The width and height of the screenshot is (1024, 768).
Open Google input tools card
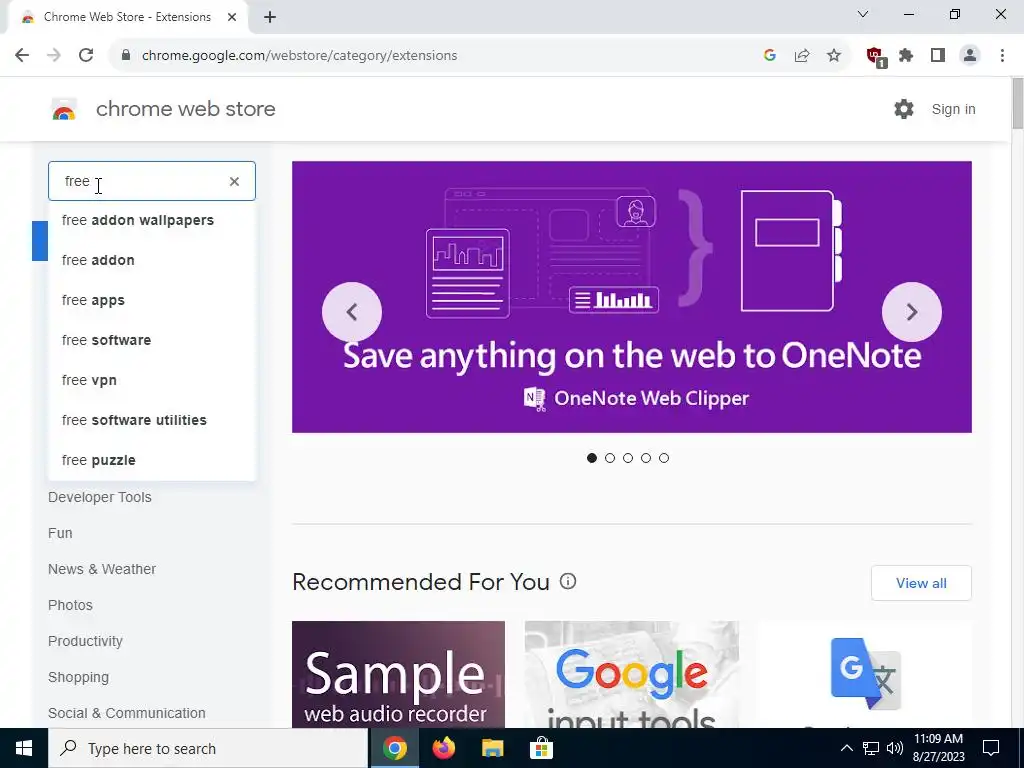[x=632, y=675]
